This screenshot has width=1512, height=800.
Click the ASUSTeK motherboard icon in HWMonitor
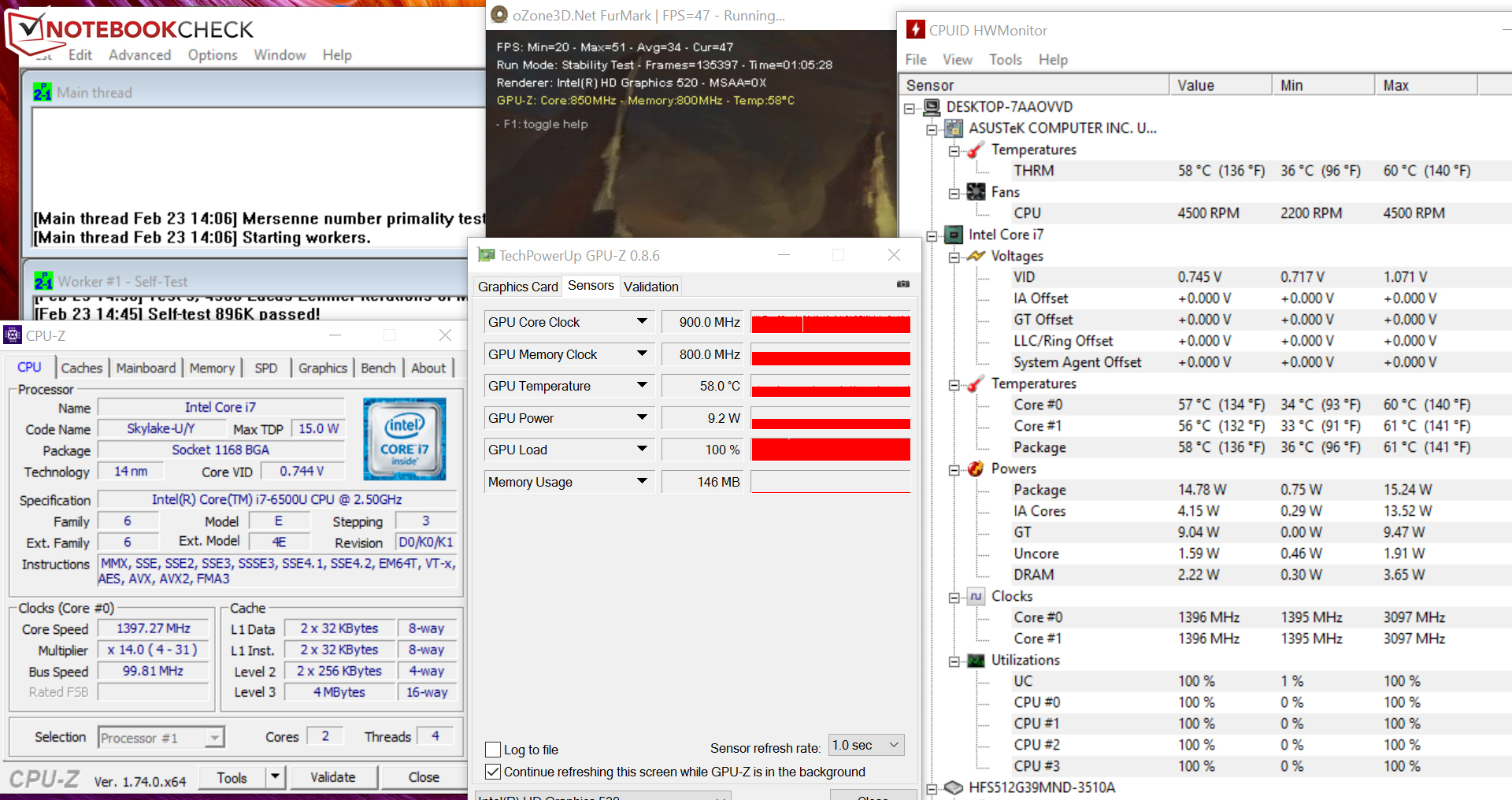pyautogui.click(x=954, y=128)
